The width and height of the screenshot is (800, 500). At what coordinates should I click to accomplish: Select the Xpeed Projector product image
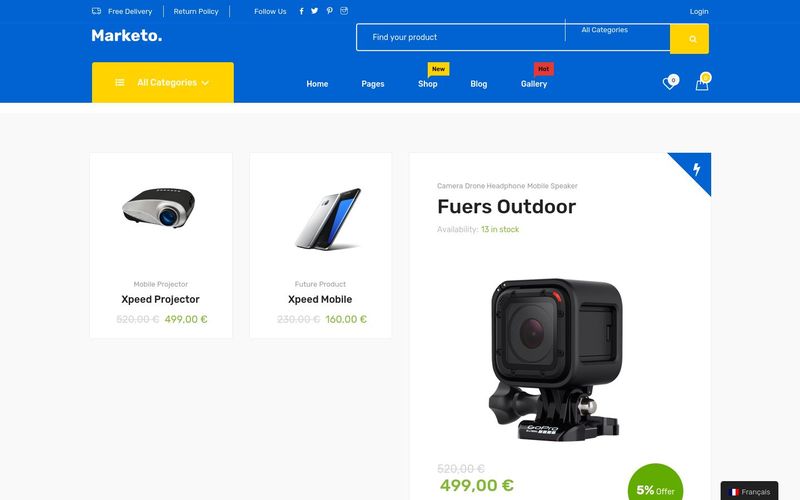pyautogui.click(x=159, y=208)
